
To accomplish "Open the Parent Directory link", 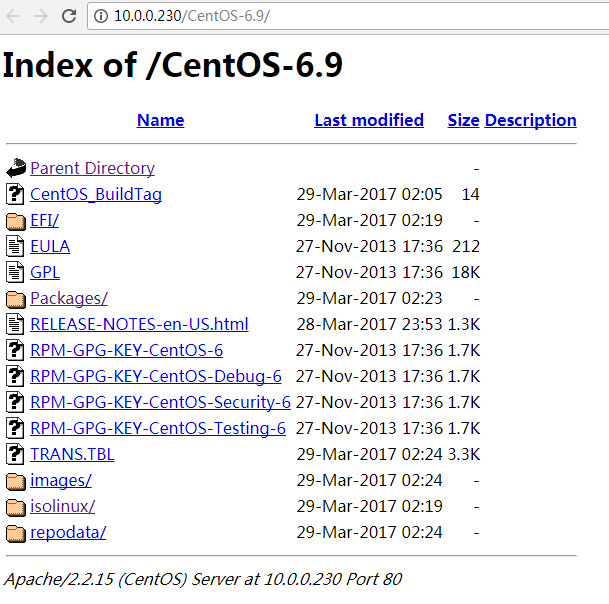I will coord(92,168).
